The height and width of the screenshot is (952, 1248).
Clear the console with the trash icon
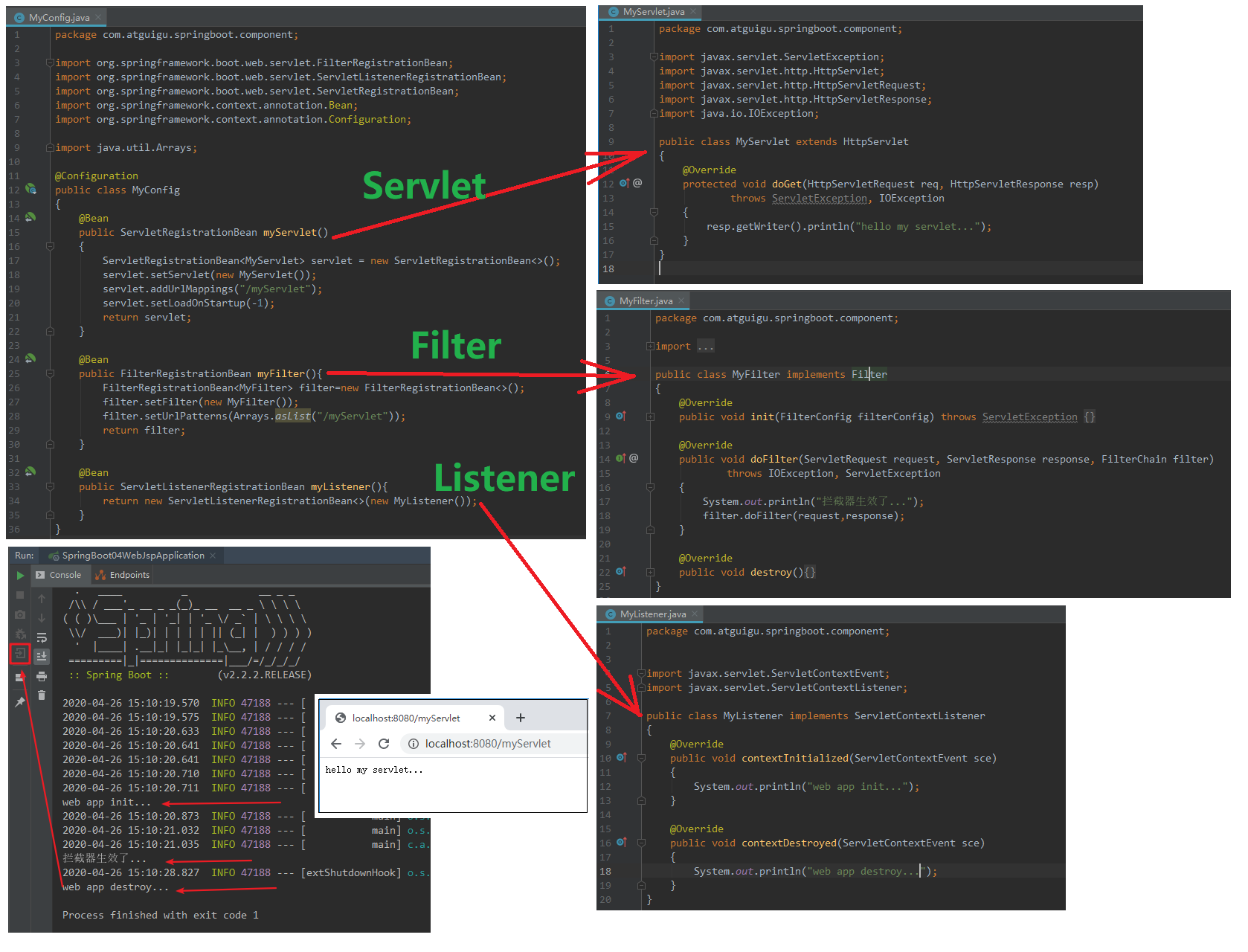[x=42, y=695]
